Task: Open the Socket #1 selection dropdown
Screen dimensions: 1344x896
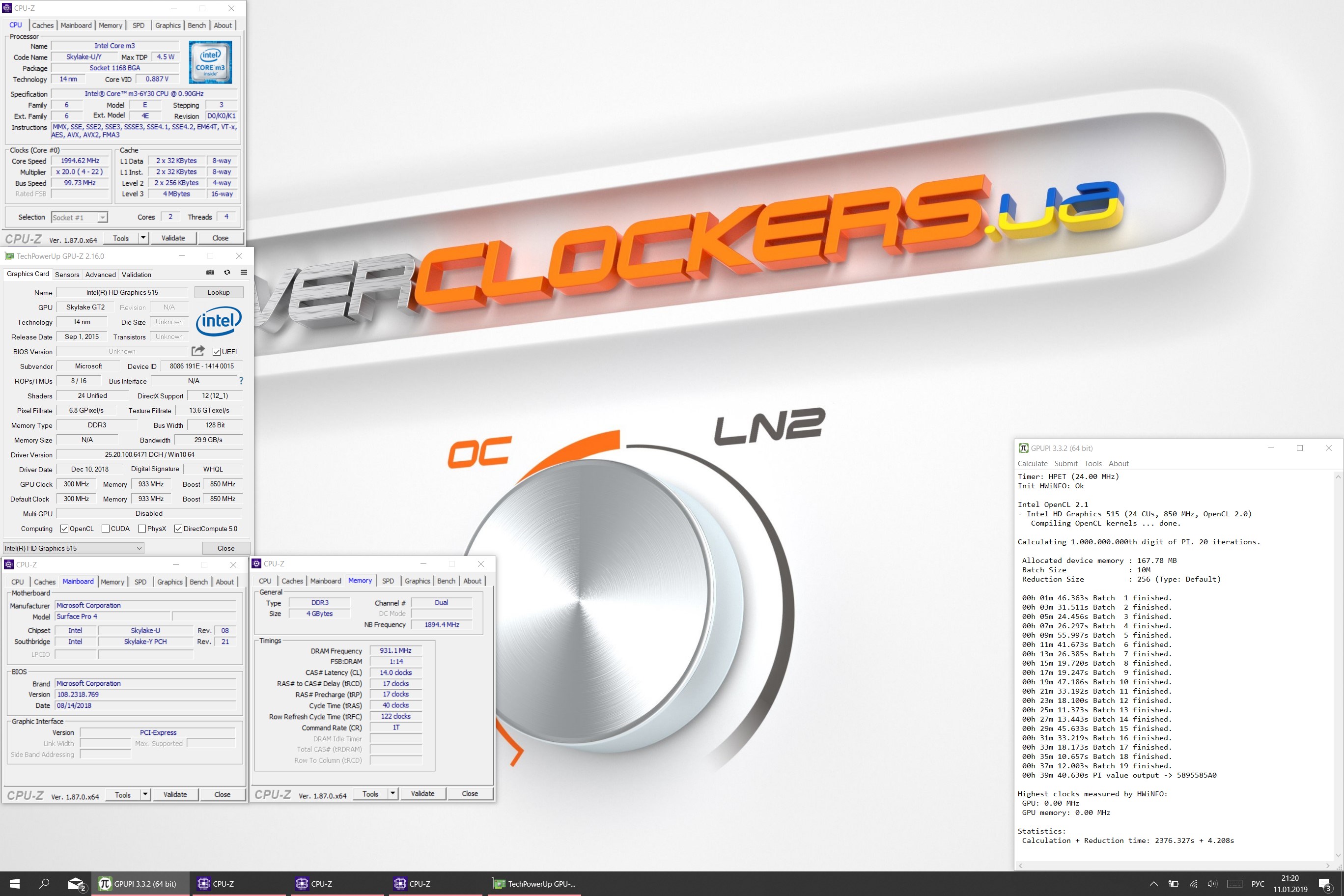Action: 80,217
